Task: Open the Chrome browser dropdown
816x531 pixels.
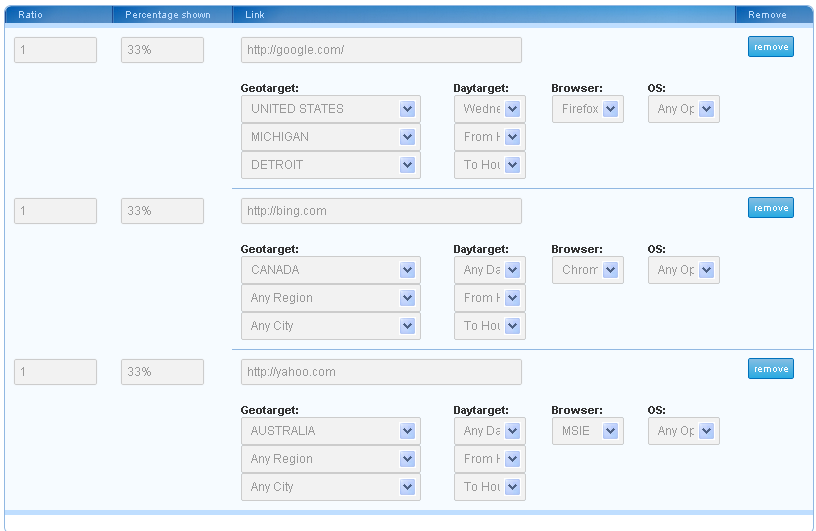Action: 588,270
